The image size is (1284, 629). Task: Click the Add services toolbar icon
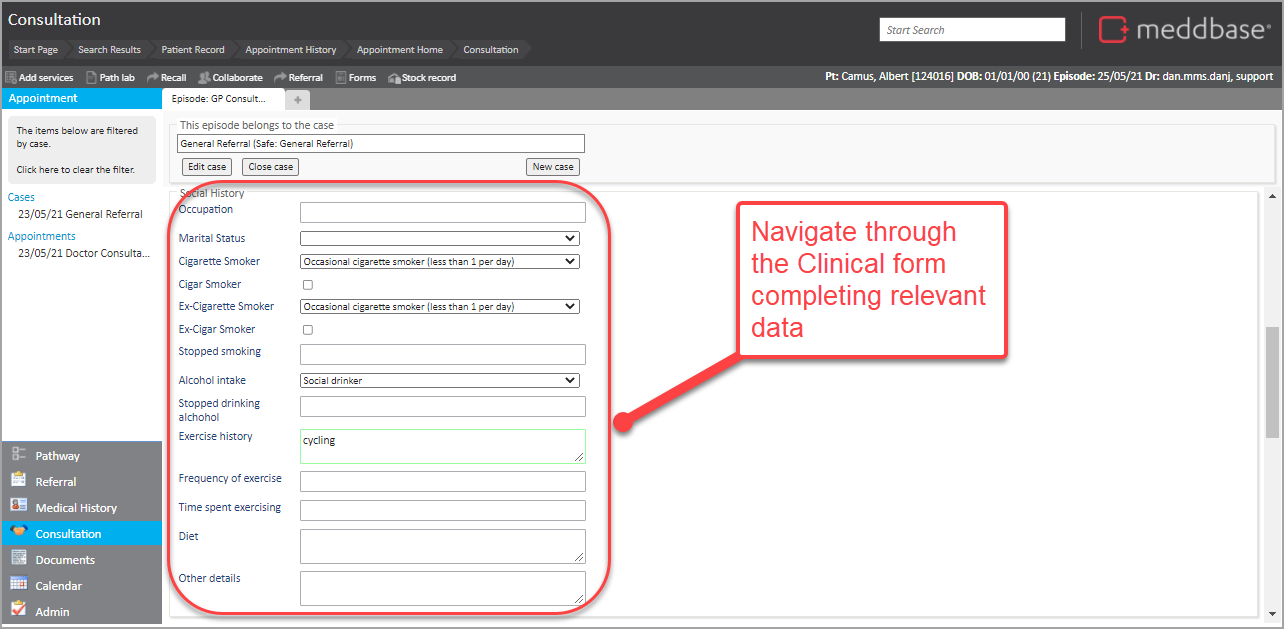pyautogui.click(x=11, y=77)
